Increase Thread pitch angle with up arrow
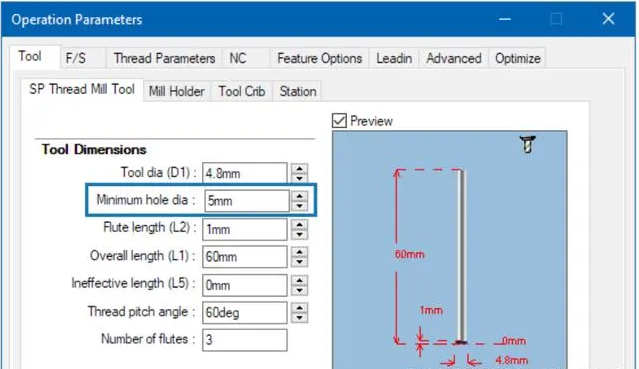639x369 pixels. [x=300, y=308]
